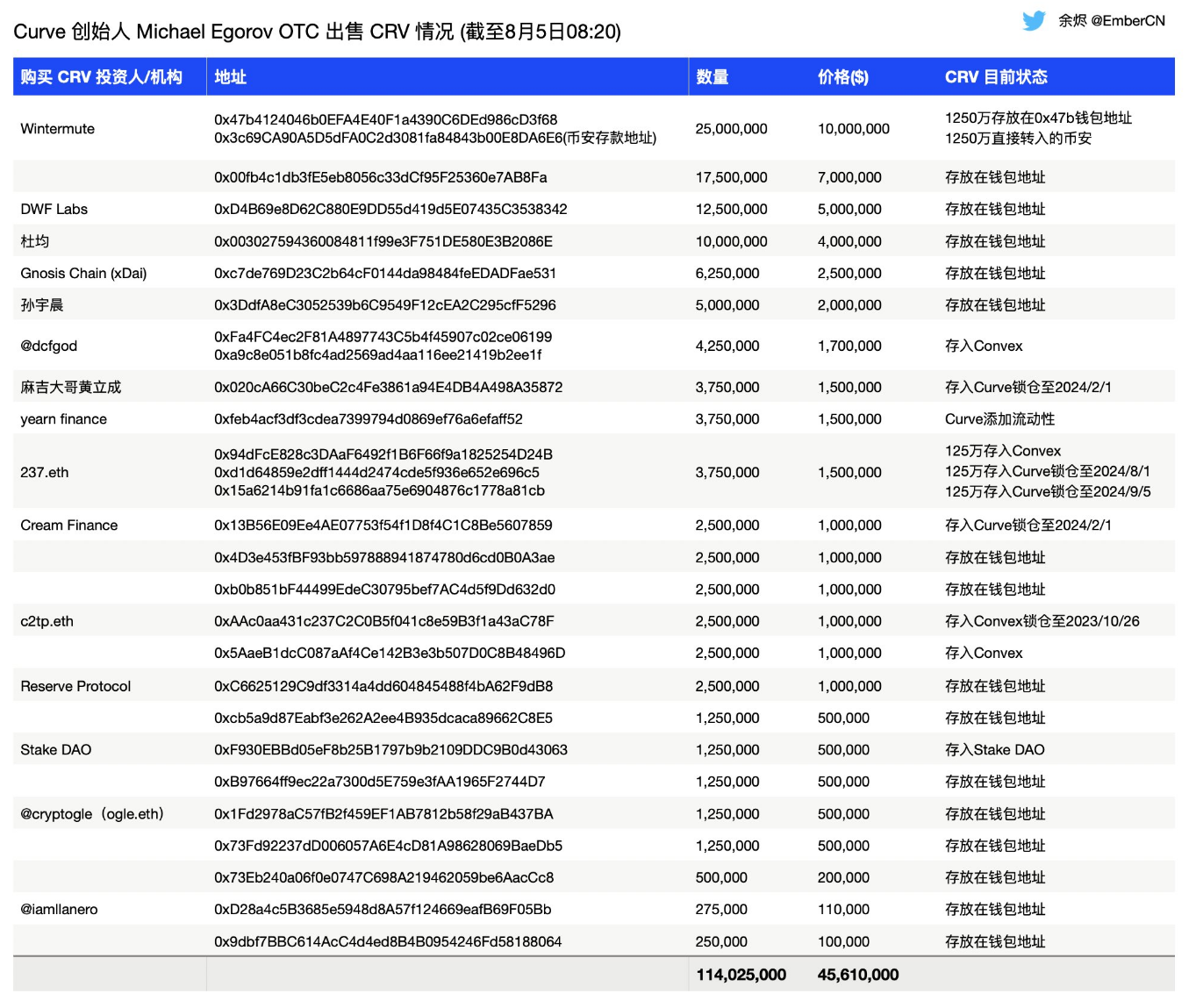The height and width of the screenshot is (1008, 1196).
Task: Click c2tp.eth address 0xAAc0aa431c237C2C...
Action: (384, 621)
